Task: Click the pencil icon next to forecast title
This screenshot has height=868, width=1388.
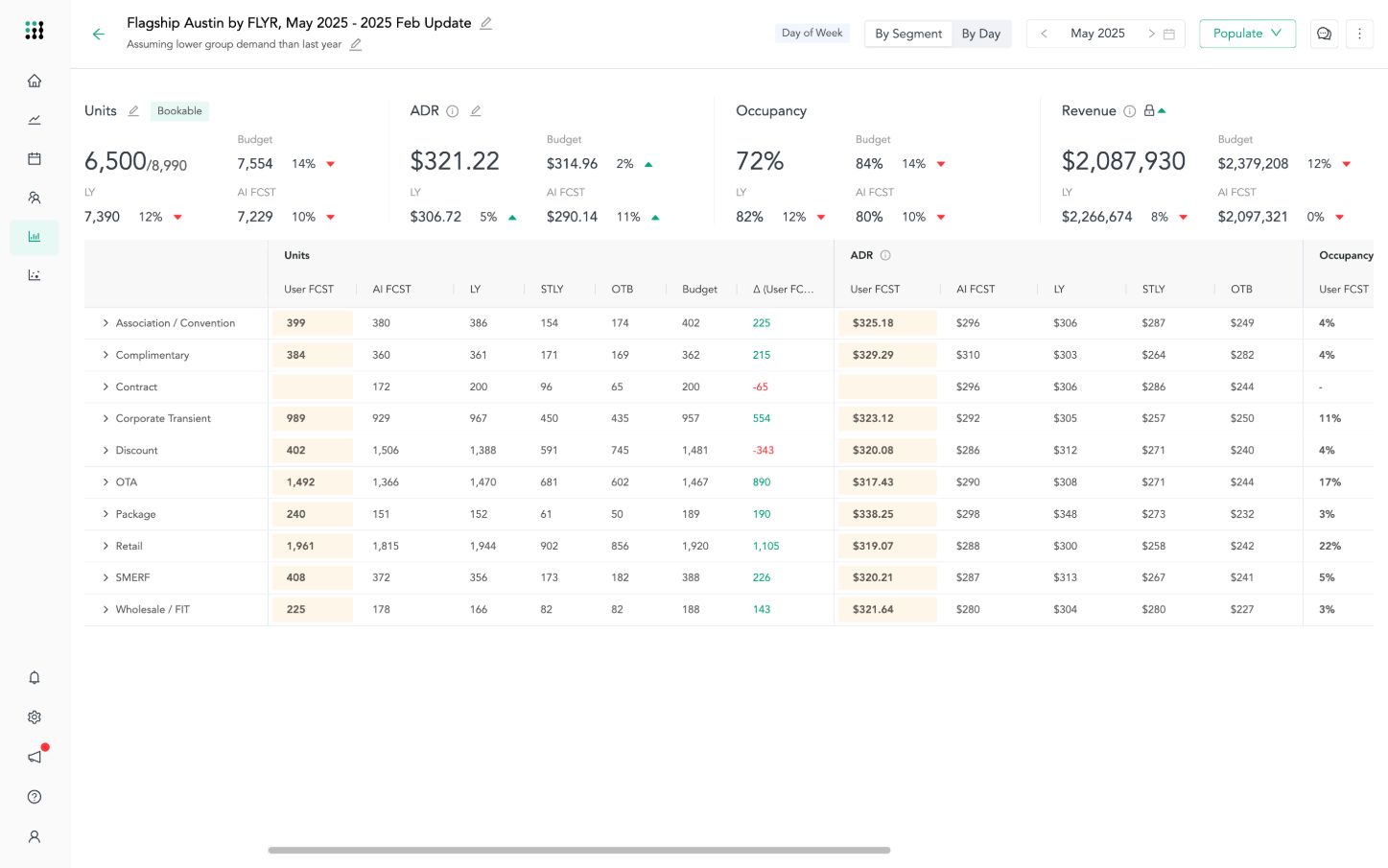Action: pyautogui.click(x=486, y=23)
